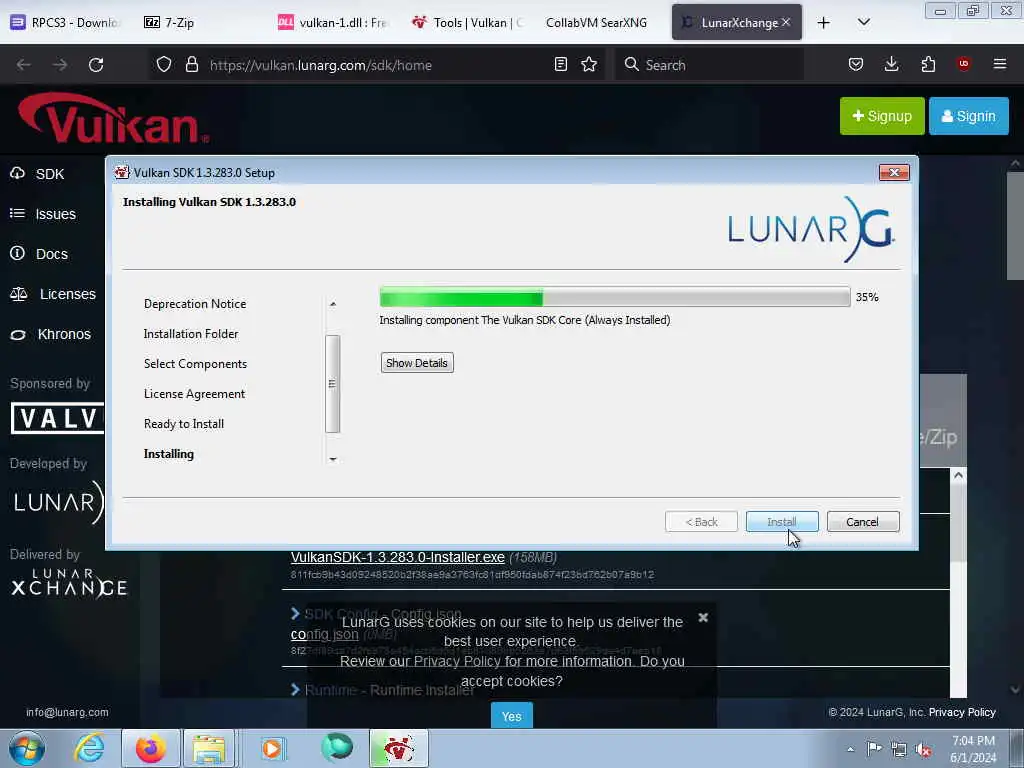1024x768 pixels.
Task: Click the blue Signin button
Action: [x=968, y=116]
